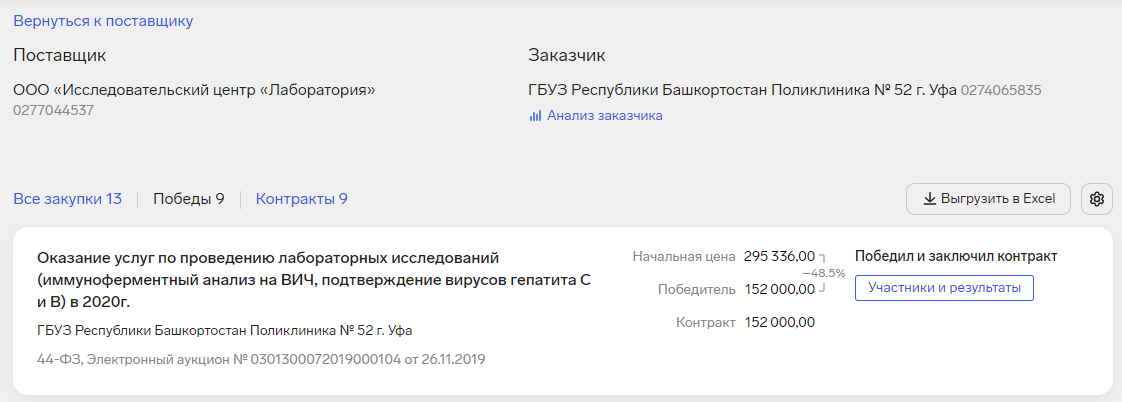The width and height of the screenshot is (1122, 402).
Task: Click the Выгрузить в Excel button
Action: tap(989, 199)
